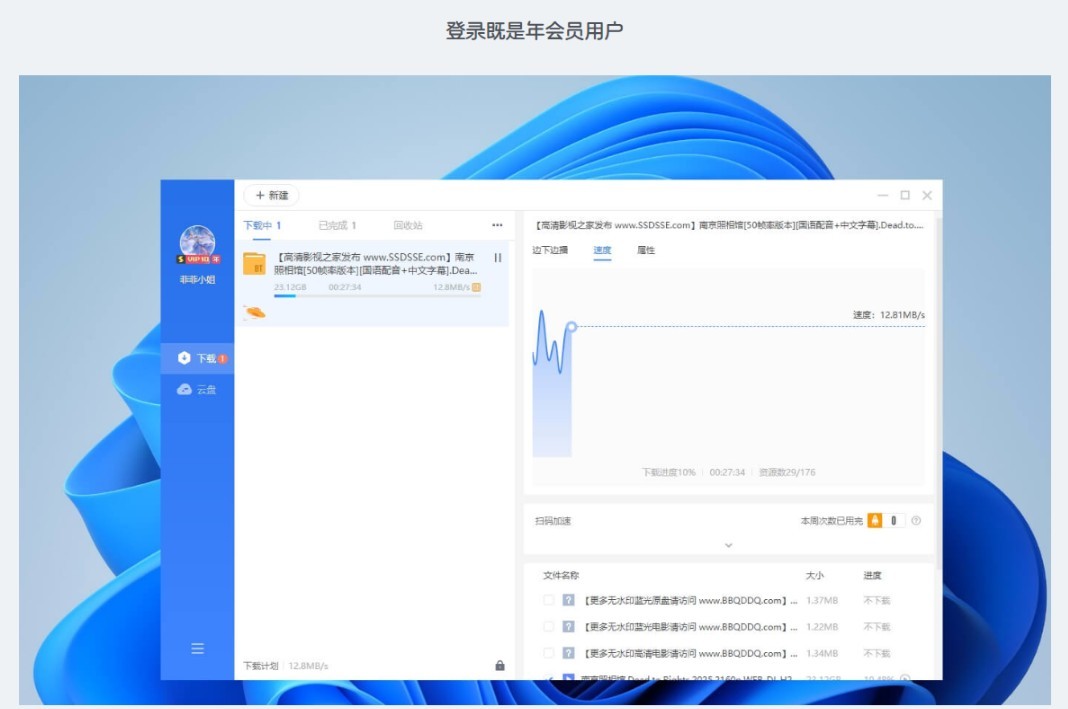1068x709 pixels.
Task: Click the help question mark icon
Action: coord(916,520)
